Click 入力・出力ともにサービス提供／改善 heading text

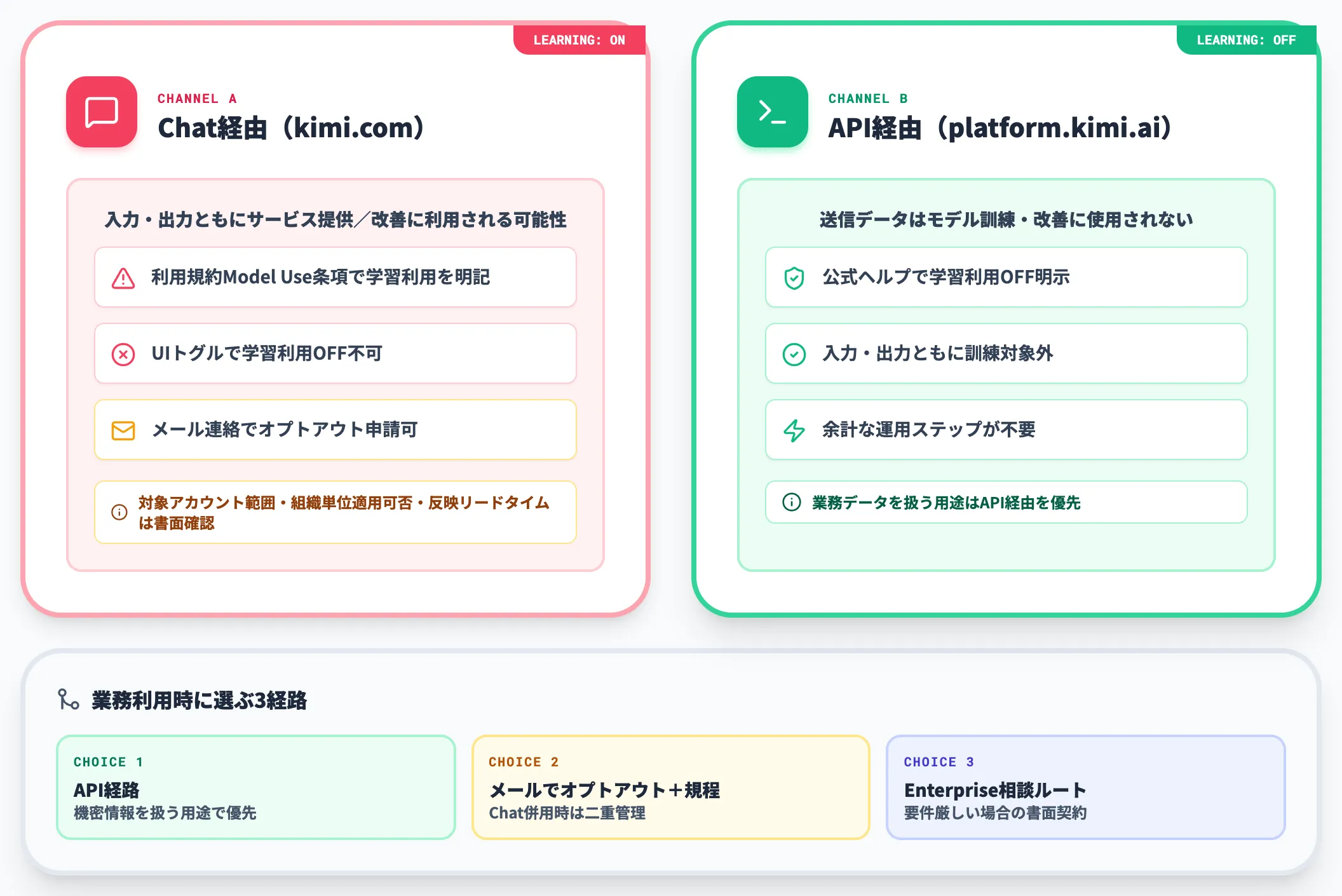(335, 219)
